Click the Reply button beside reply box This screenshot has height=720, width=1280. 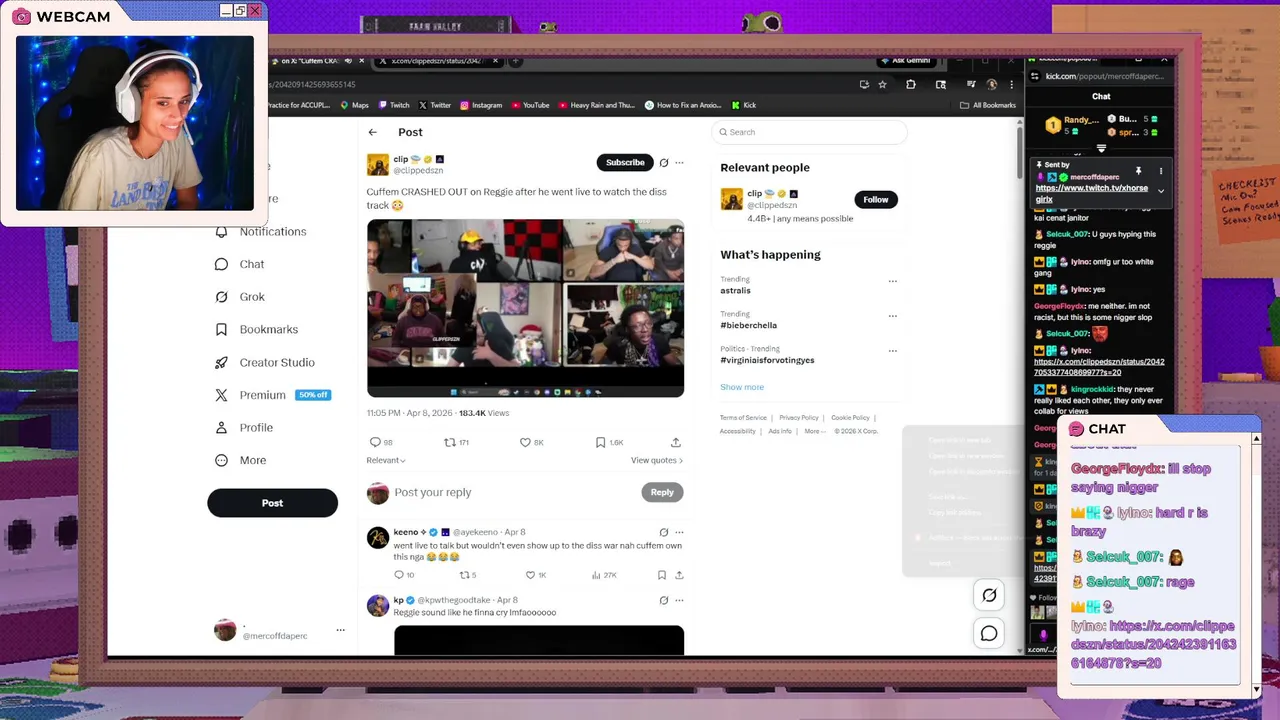(662, 492)
